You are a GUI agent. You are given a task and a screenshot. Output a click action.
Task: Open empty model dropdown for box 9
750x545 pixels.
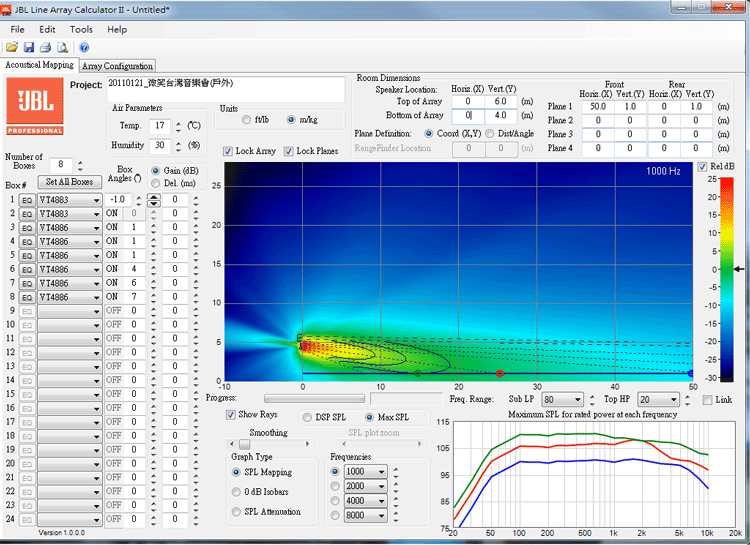69,311
